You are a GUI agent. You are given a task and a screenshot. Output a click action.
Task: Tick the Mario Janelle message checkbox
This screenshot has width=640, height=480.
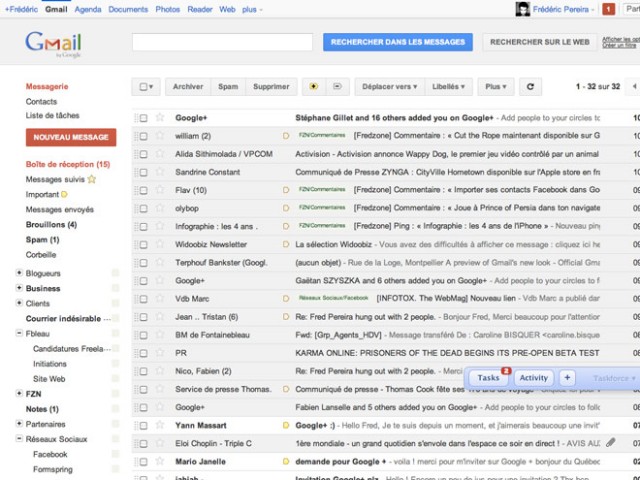point(144,462)
